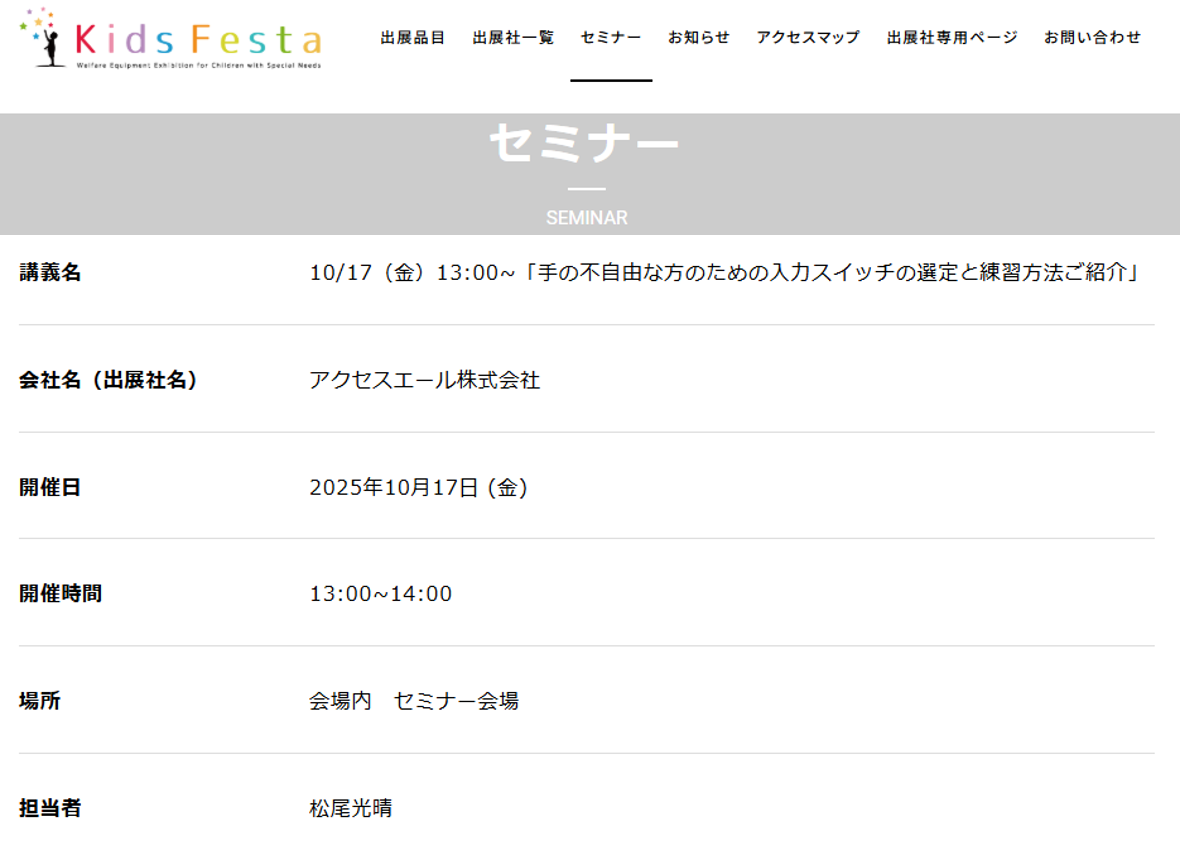Image resolution: width=1180 pixels, height=850 pixels.
Task: Click the 開催日 row label
Action: (50, 487)
